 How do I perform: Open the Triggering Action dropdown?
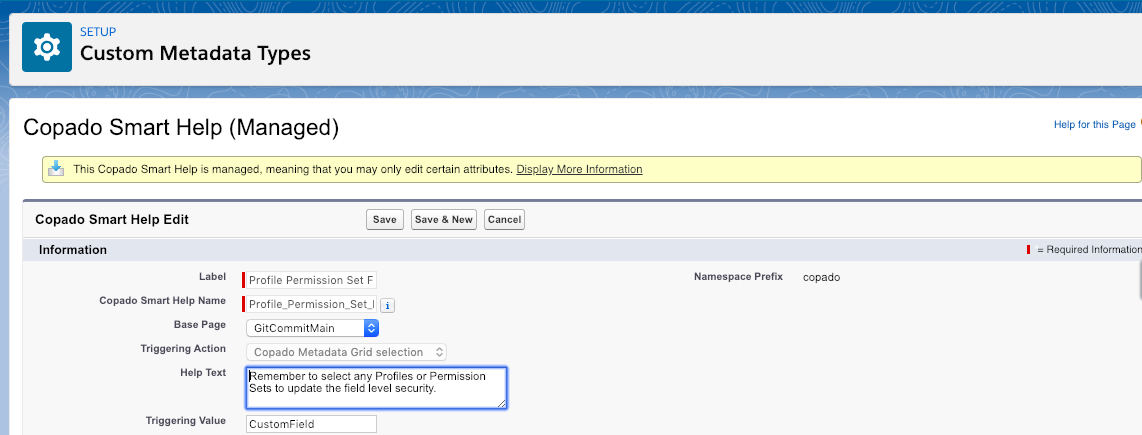[346, 352]
